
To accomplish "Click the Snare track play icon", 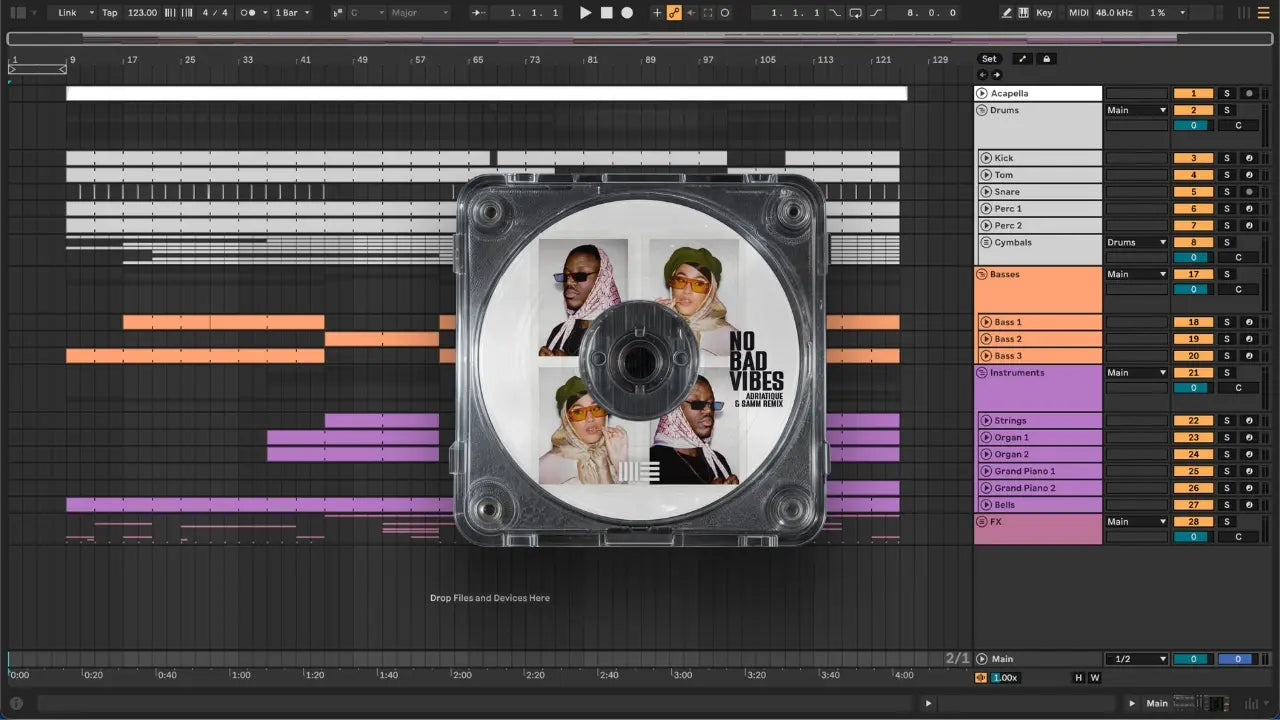I will coord(986,192).
